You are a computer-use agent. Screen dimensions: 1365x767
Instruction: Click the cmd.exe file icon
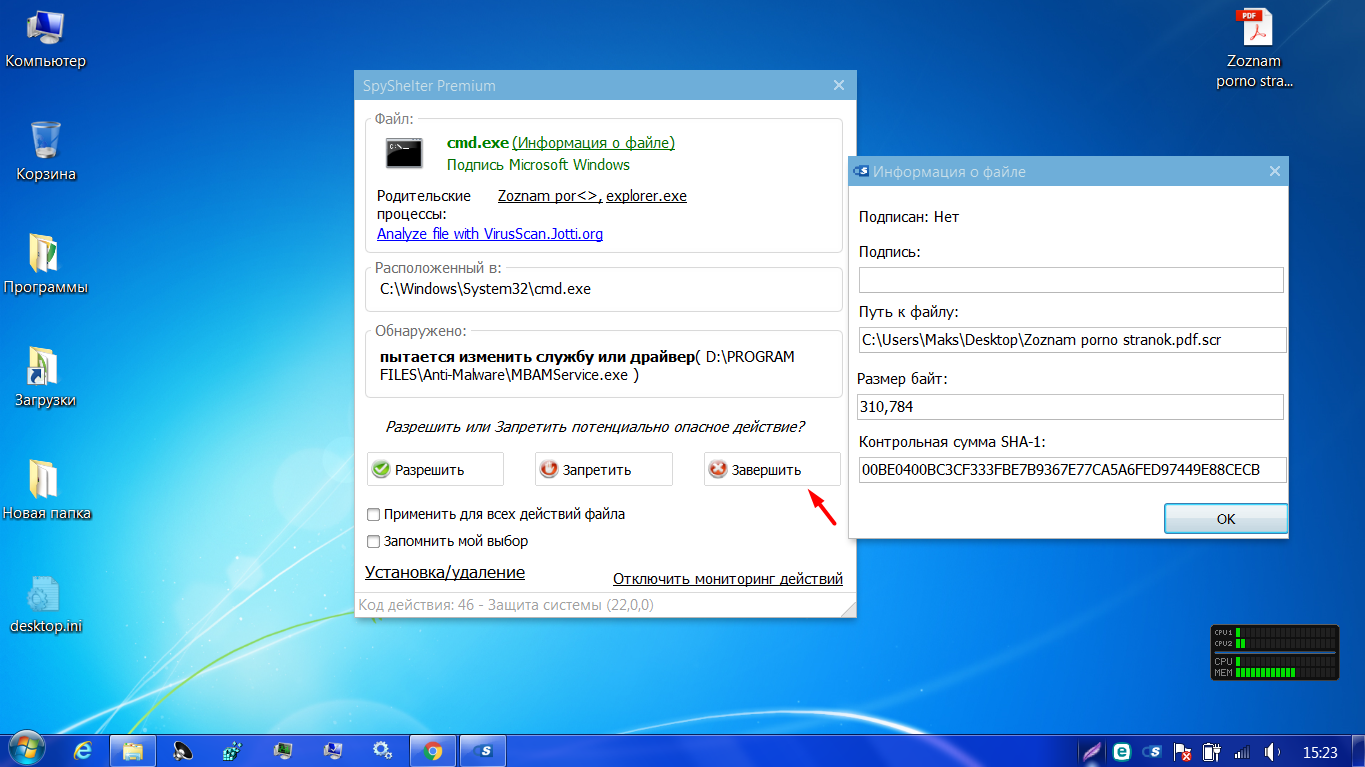[x=404, y=153]
